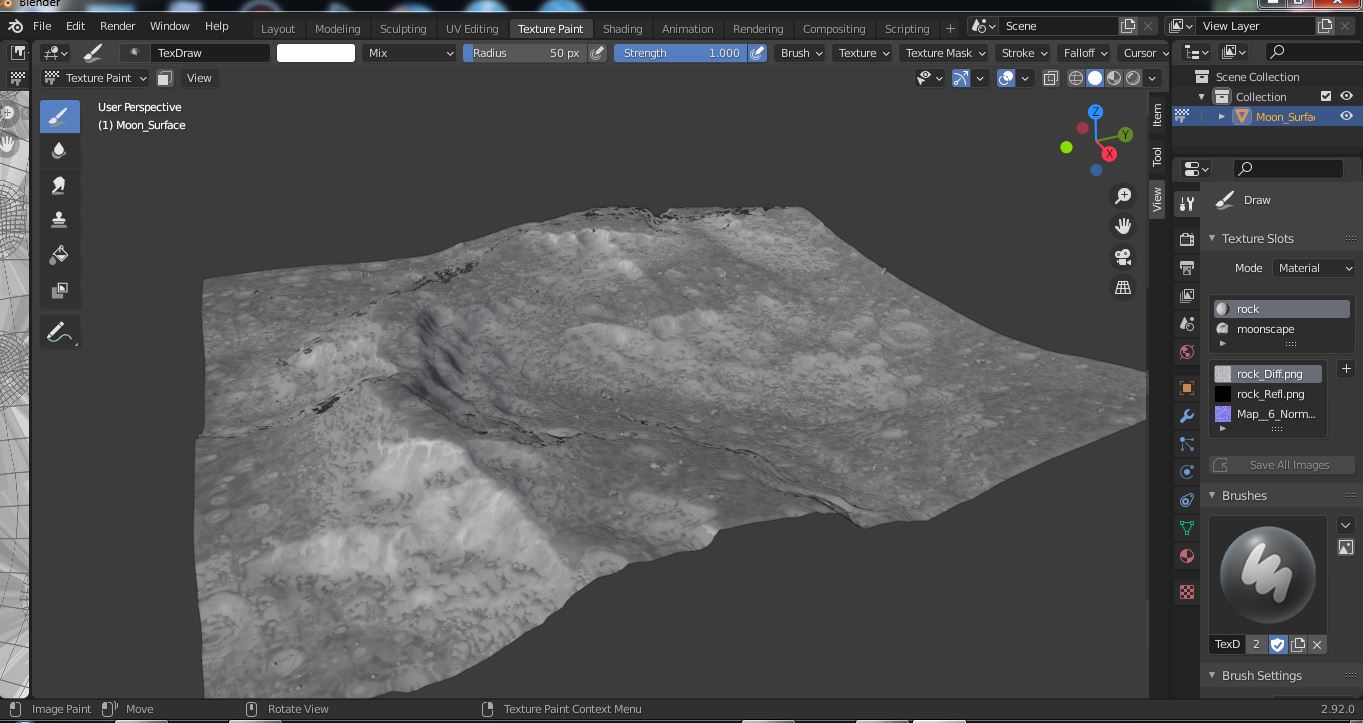Open the Material properties tab
Viewport: 1363px width, 723px height.
[x=1187, y=556]
